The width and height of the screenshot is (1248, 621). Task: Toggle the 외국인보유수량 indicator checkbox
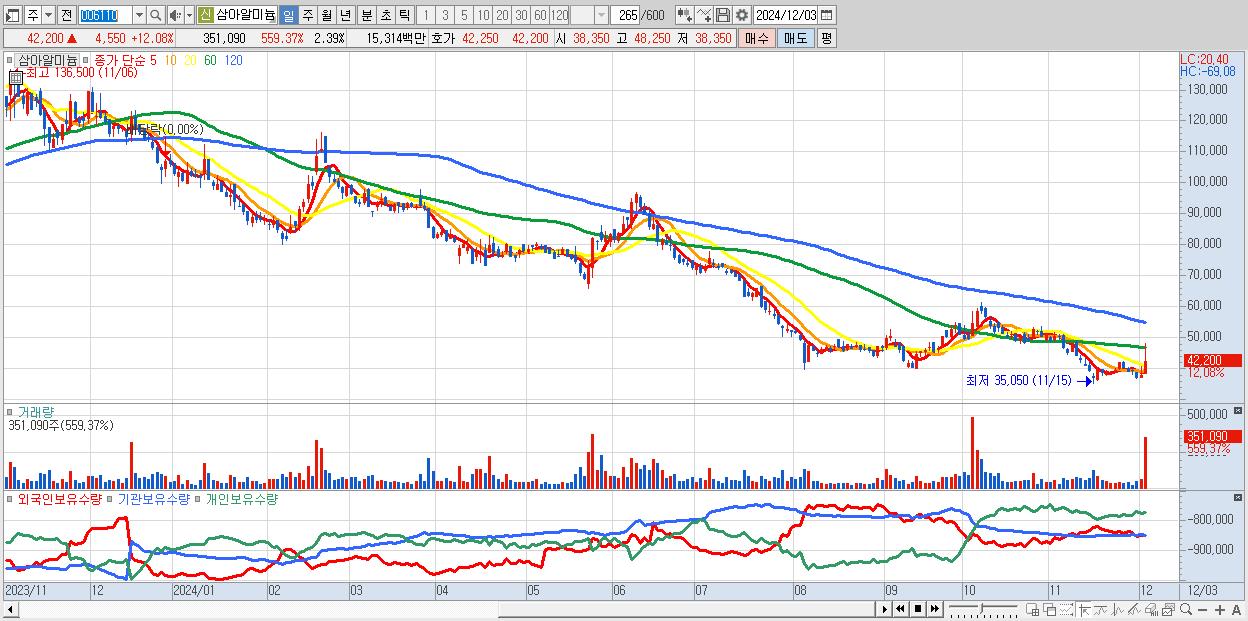(x=10, y=498)
